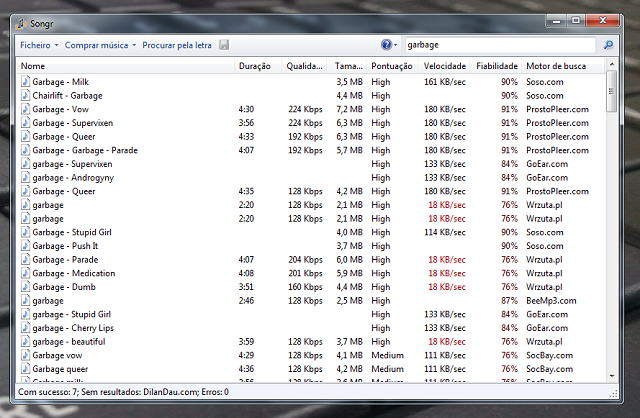This screenshot has height=418, width=640.
Task: Click music icon of Garbage - Milk
Action: [x=25, y=82]
